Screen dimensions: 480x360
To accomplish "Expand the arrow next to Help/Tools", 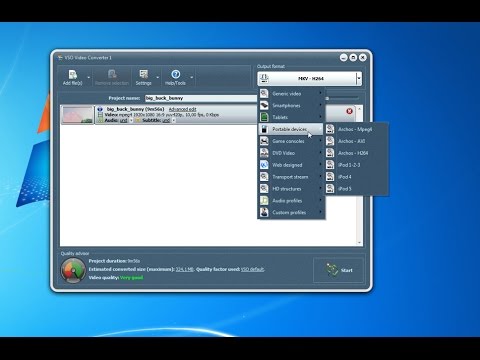I will coord(192,78).
